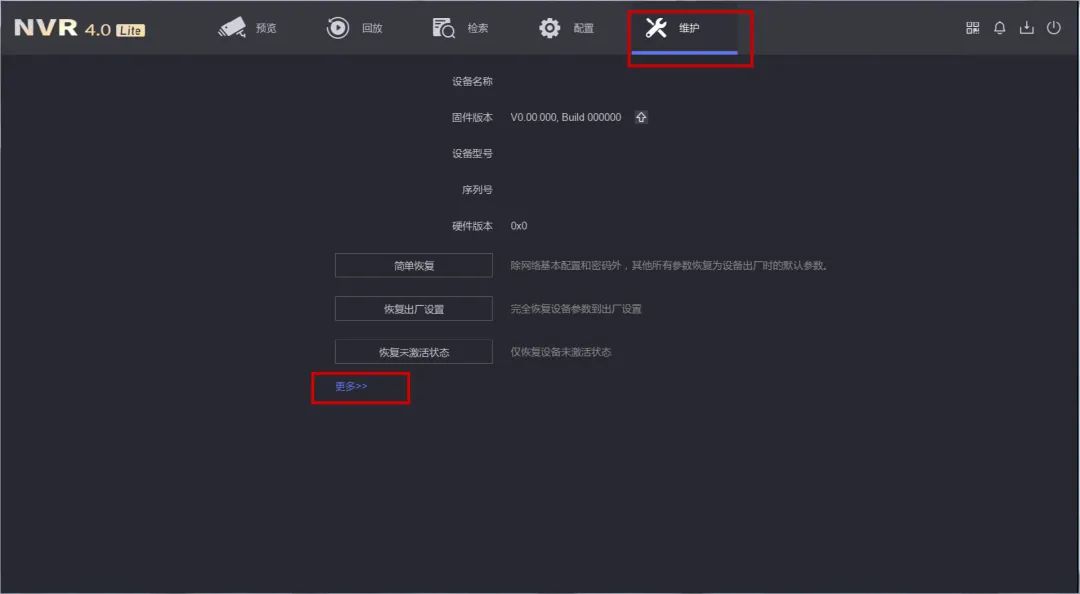
Task: Switch to the 预览 tab label
Action: click(x=266, y=28)
